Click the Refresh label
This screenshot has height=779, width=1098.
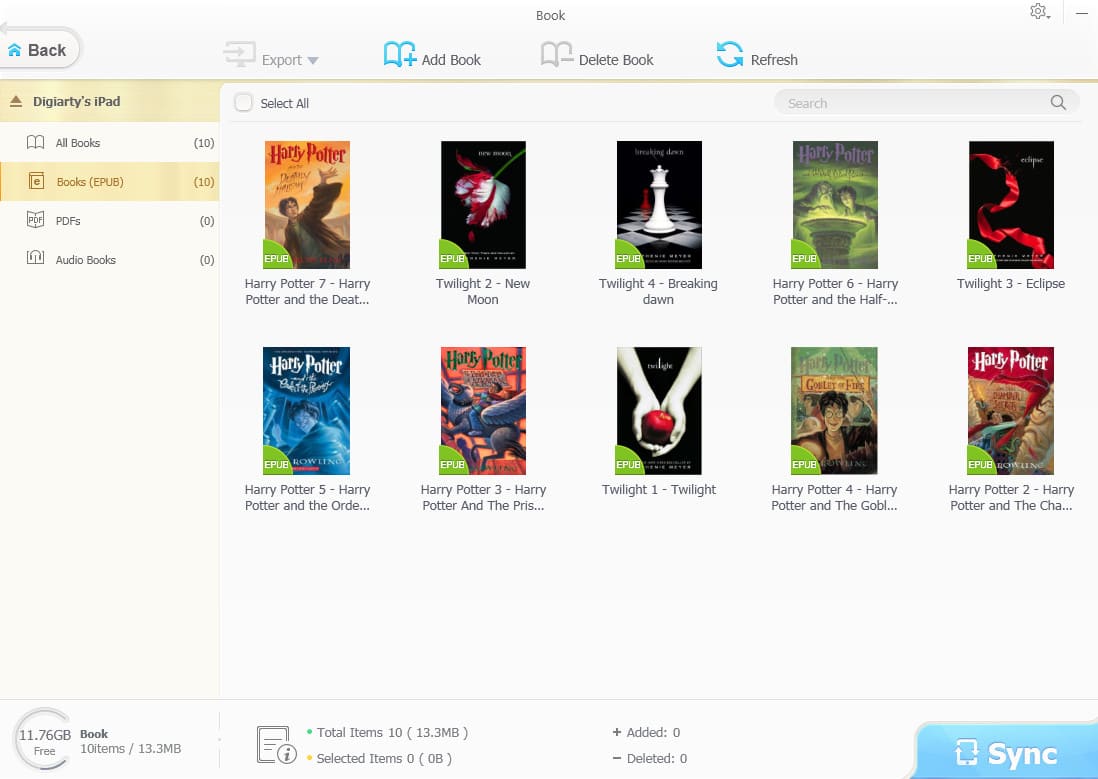coord(774,60)
